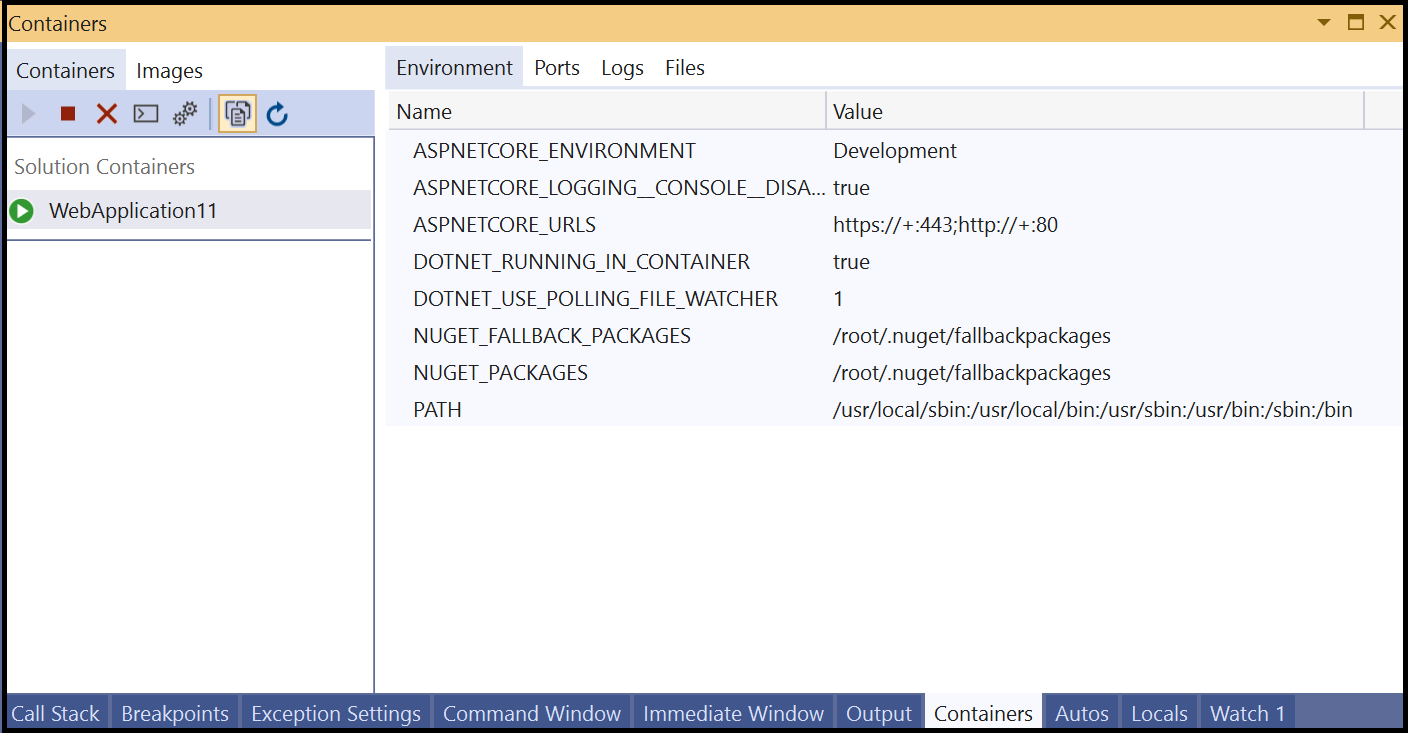View the container Logs tab

point(622,67)
